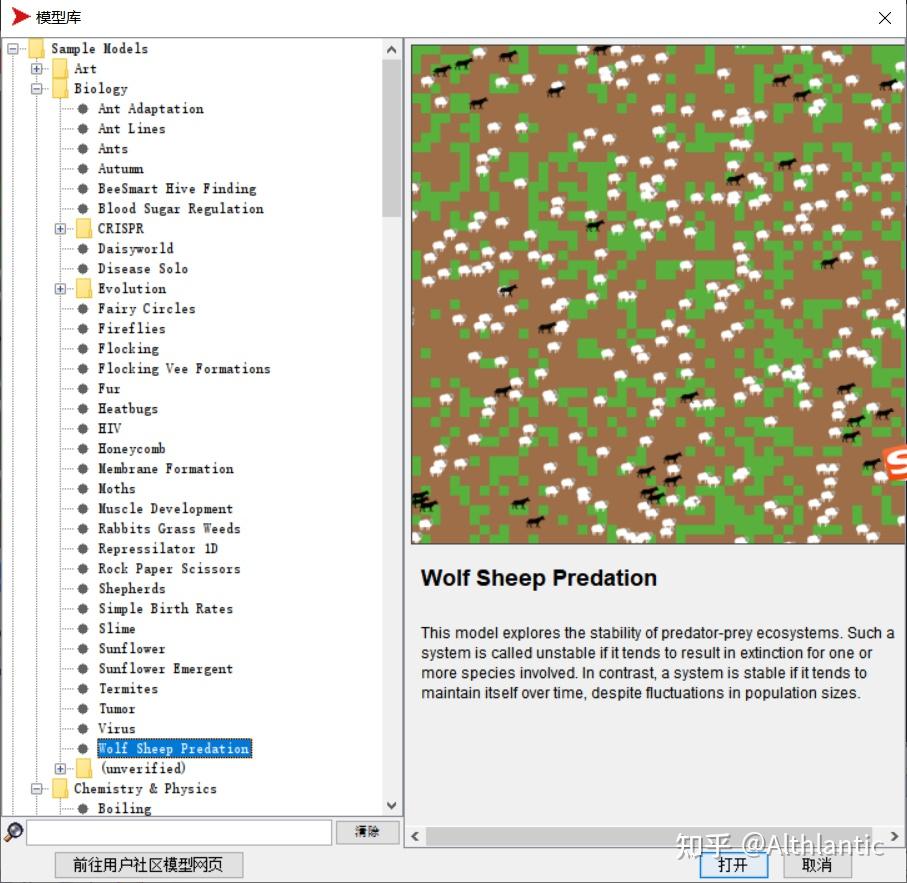This screenshot has height=883, width=907.
Task: Click the Art folder icon
Action: (60, 69)
